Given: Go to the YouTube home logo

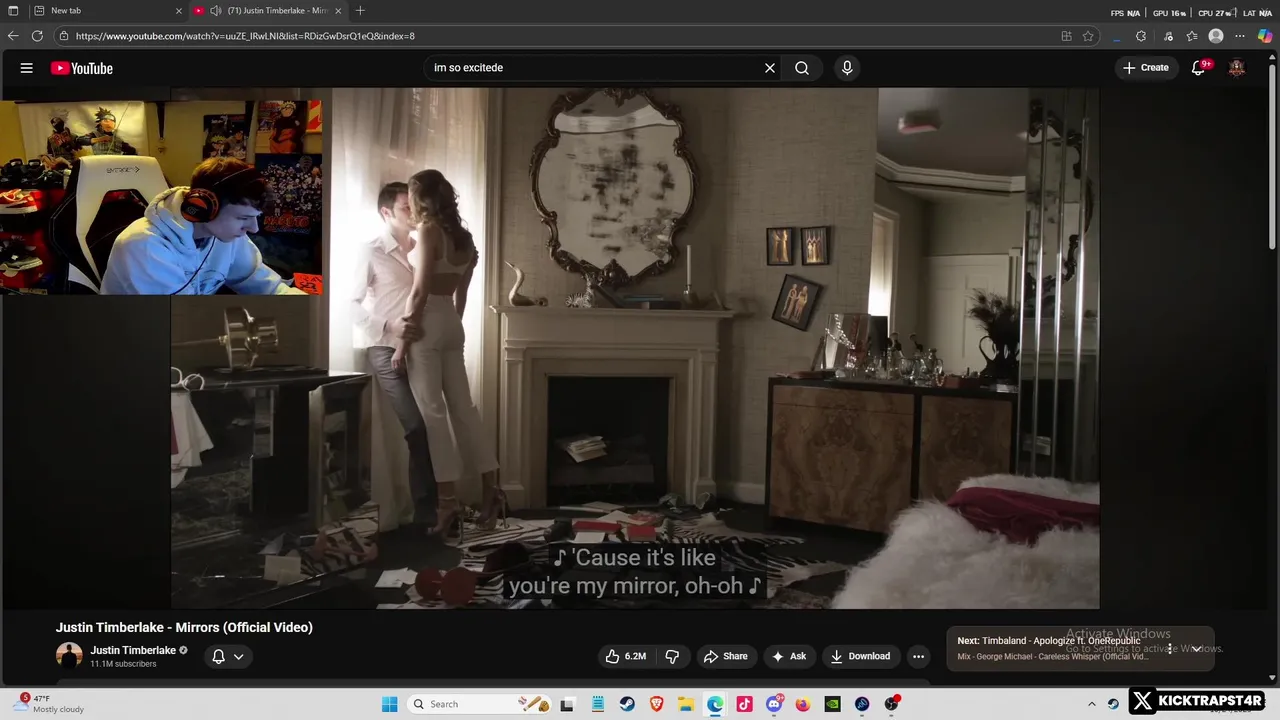Looking at the screenshot, I should pyautogui.click(x=82, y=68).
